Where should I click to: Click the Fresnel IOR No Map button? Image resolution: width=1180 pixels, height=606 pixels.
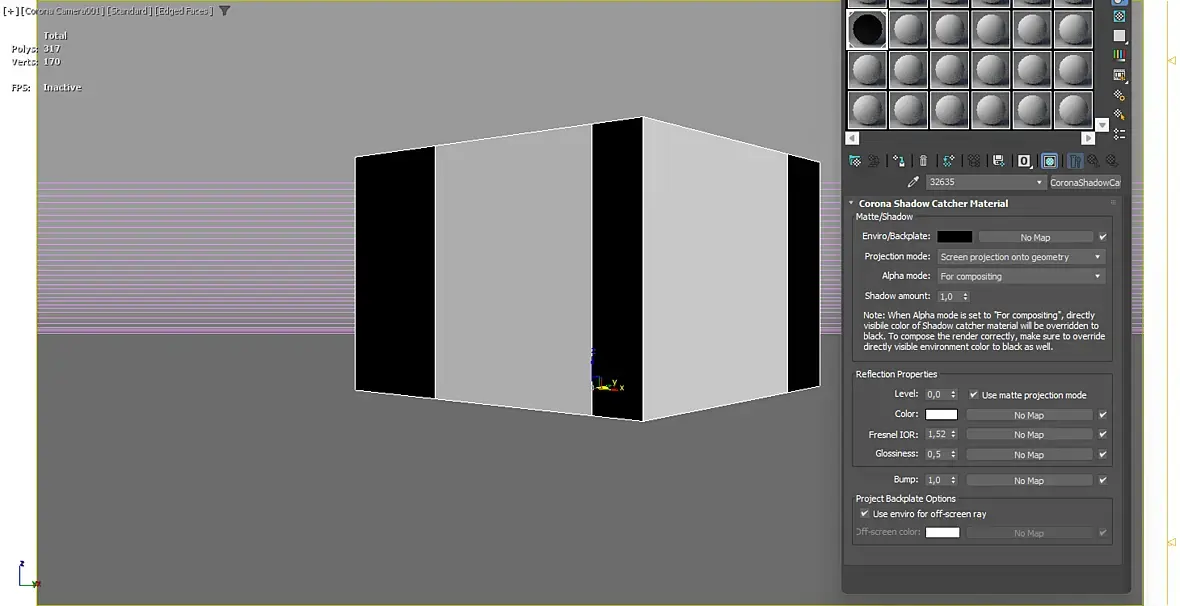[x=1029, y=434]
